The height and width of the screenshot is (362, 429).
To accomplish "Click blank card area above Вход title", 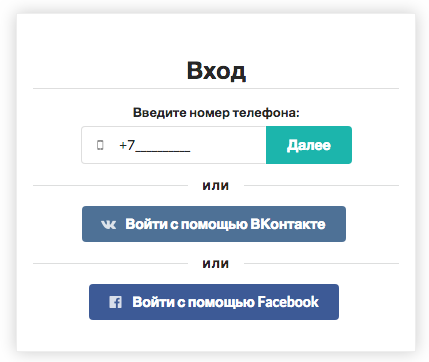I will click(x=216, y=36).
